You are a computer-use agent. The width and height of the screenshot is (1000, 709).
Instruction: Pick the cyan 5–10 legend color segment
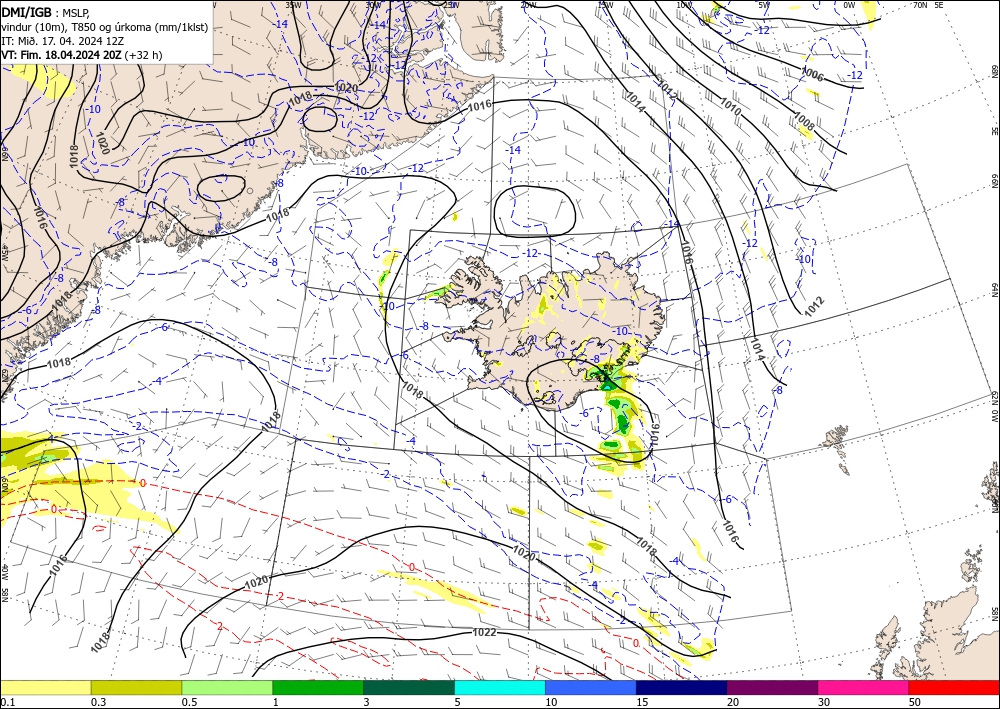[x=500, y=687]
